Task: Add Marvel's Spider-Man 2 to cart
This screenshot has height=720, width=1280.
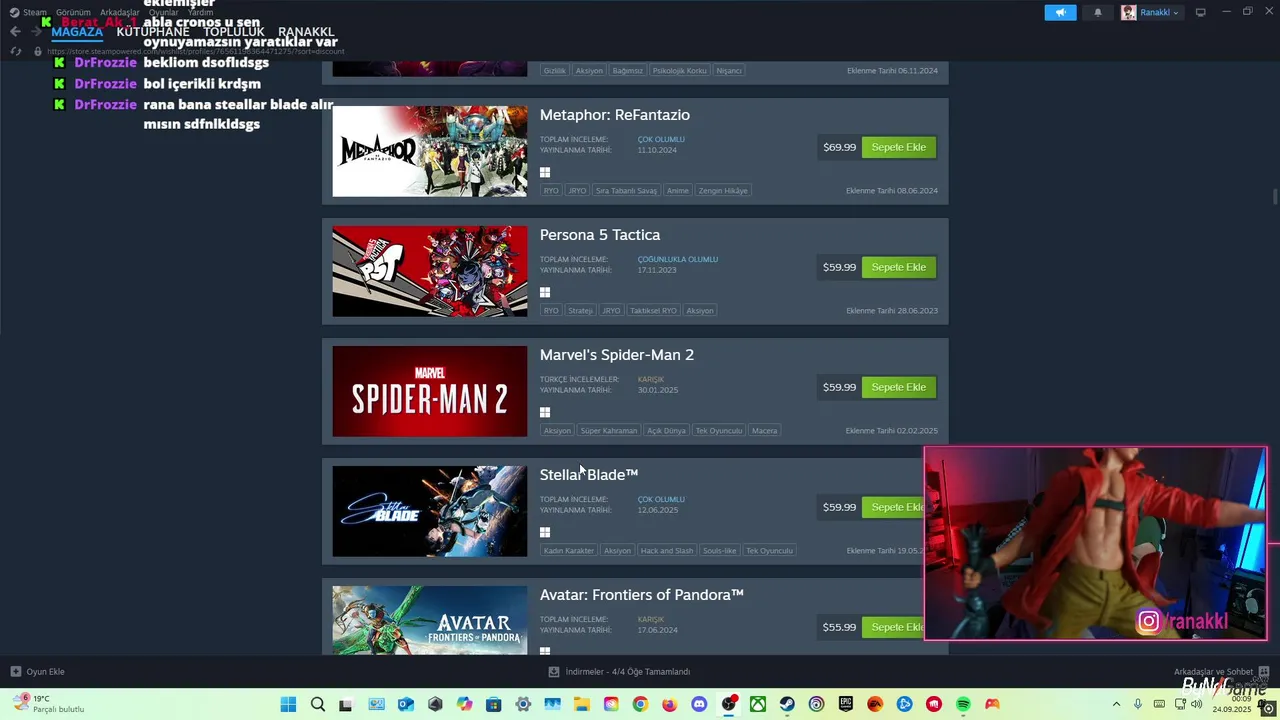Action: (899, 387)
